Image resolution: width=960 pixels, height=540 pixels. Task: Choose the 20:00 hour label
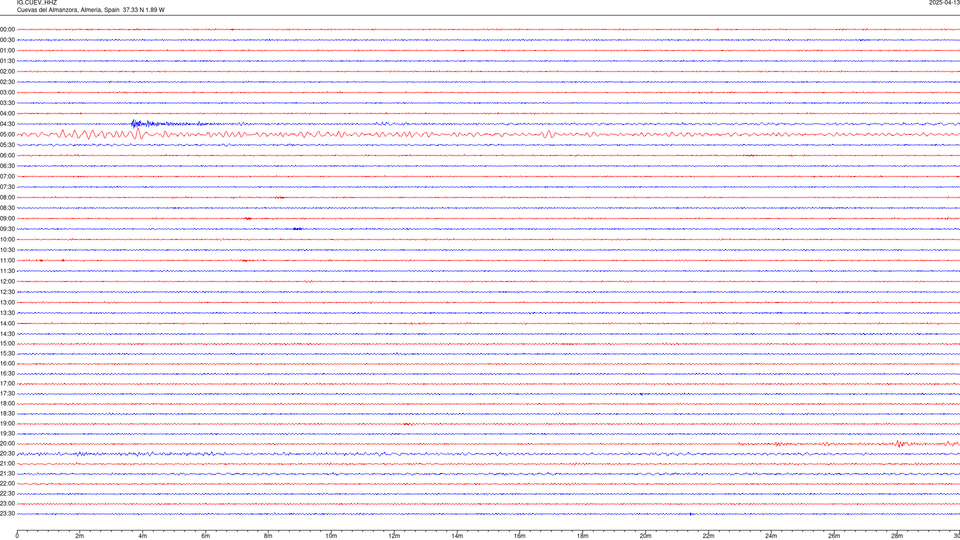tap(7, 443)
